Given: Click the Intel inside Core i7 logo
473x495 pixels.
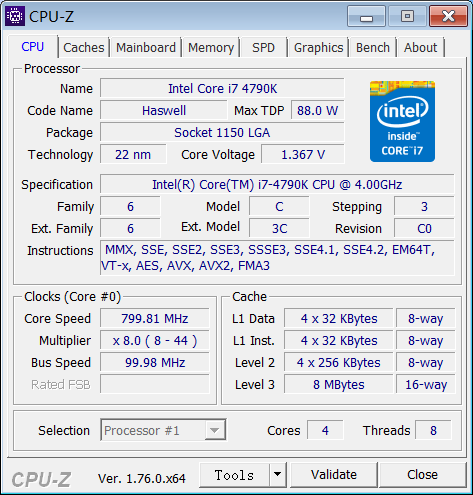Looking at the screenshot, I should pos(402,121).
